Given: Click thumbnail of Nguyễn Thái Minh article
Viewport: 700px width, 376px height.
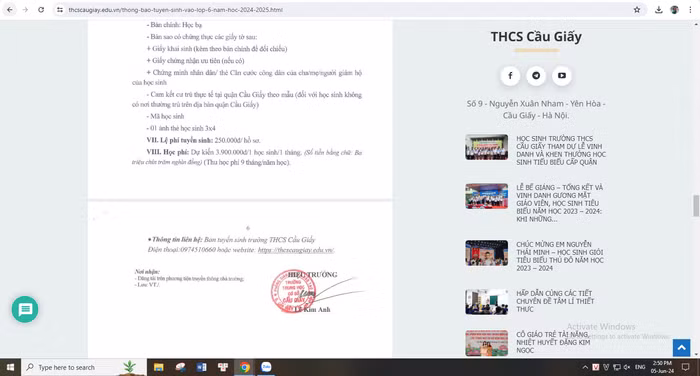Looking at the screenshot, I should tap(486, 253).
